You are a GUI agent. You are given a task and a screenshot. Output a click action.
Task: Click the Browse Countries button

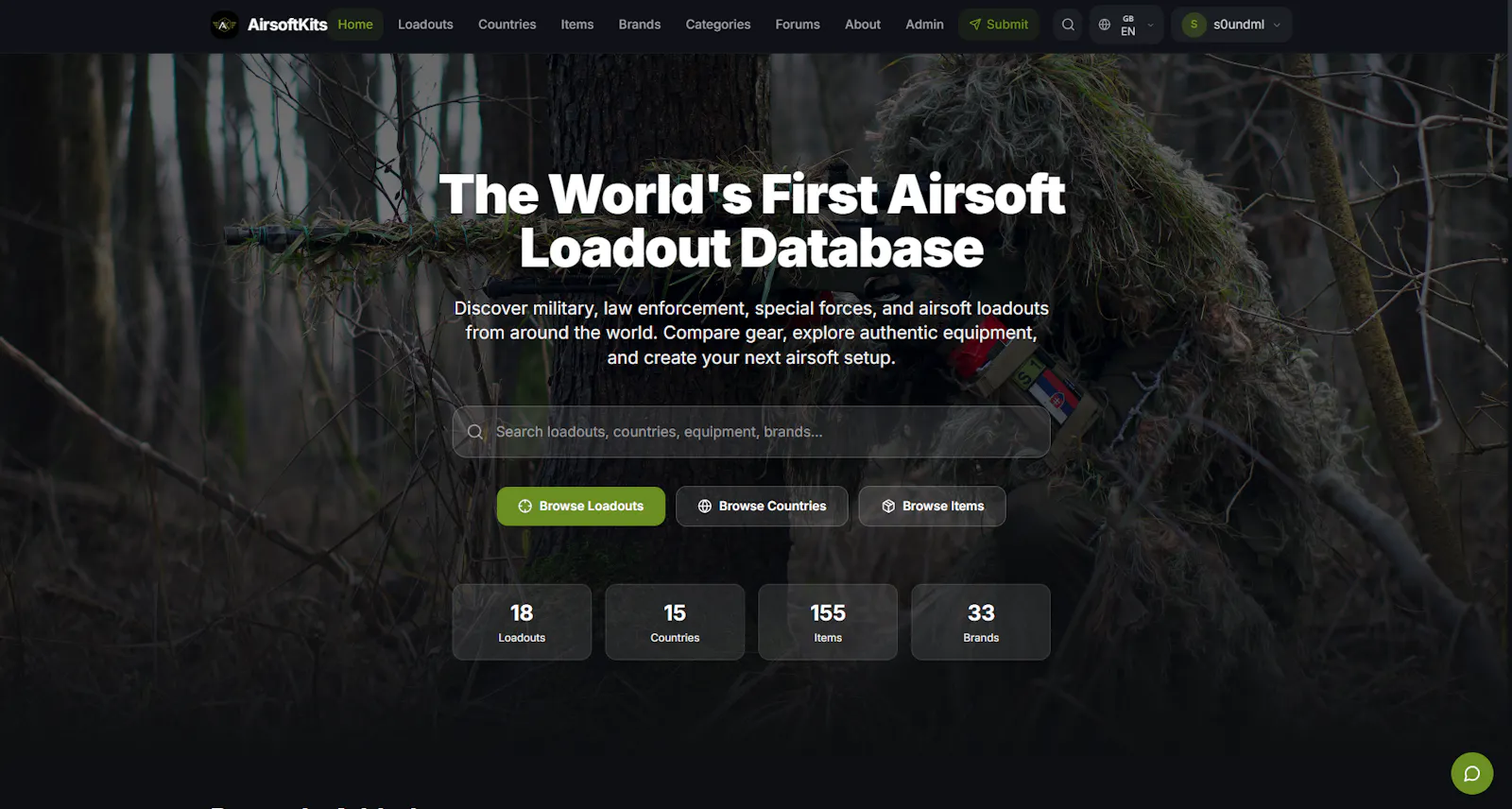click(762, 507)
